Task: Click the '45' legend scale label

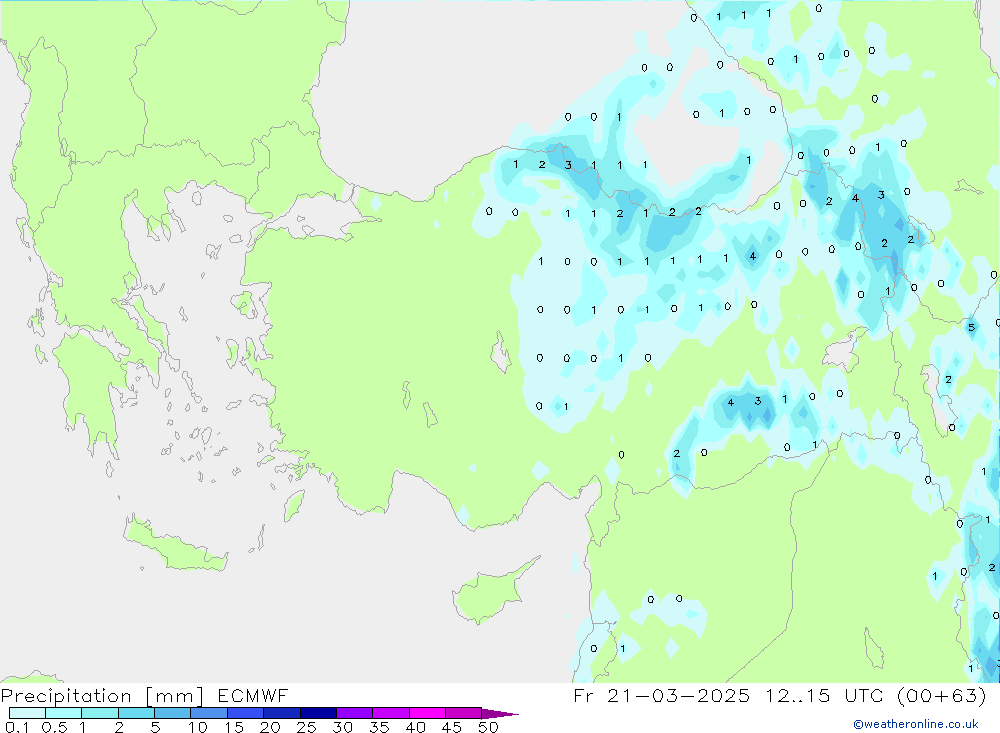Action: tap(452, 727)
